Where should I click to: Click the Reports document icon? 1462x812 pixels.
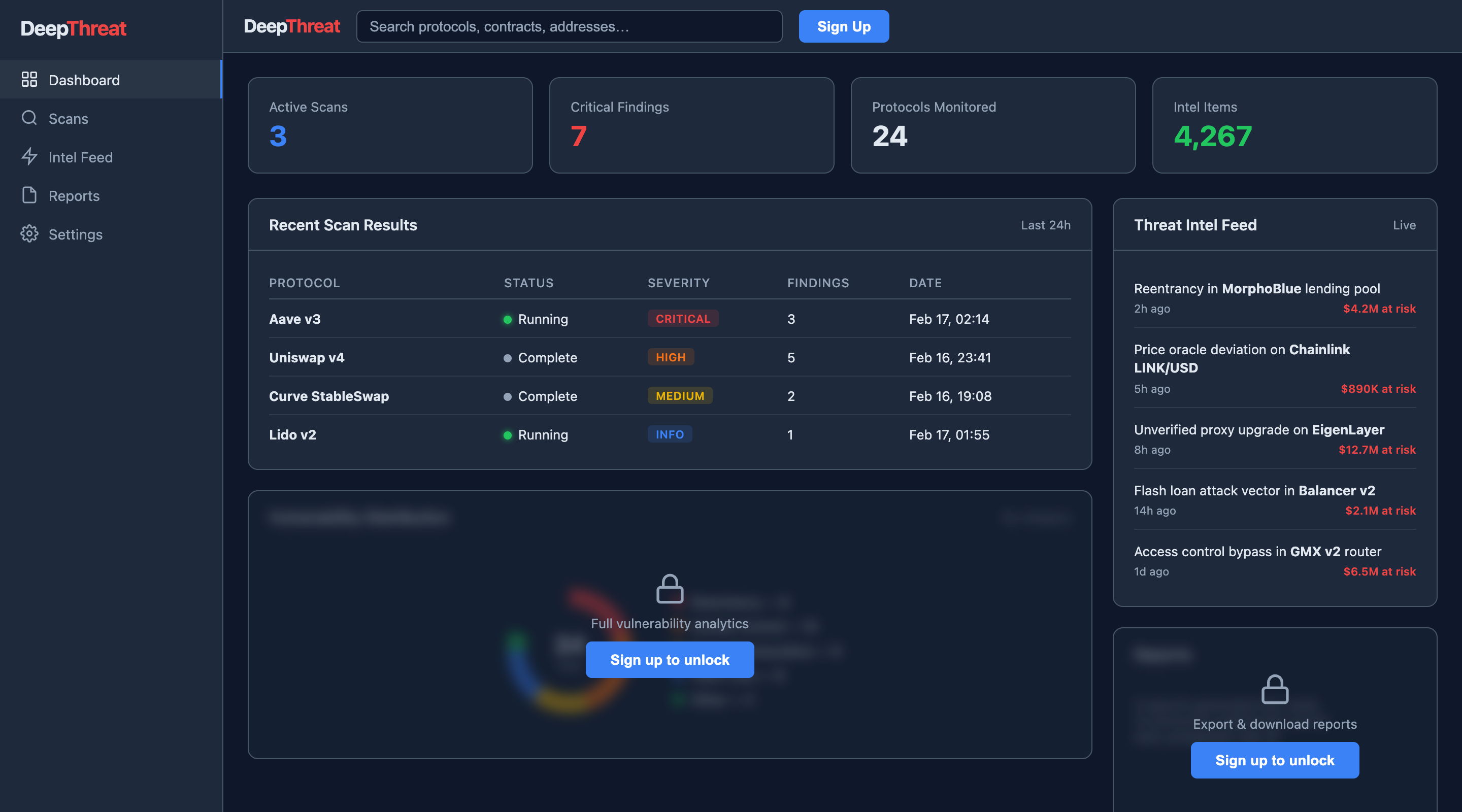pyautogui.click(x=29, y=195)
